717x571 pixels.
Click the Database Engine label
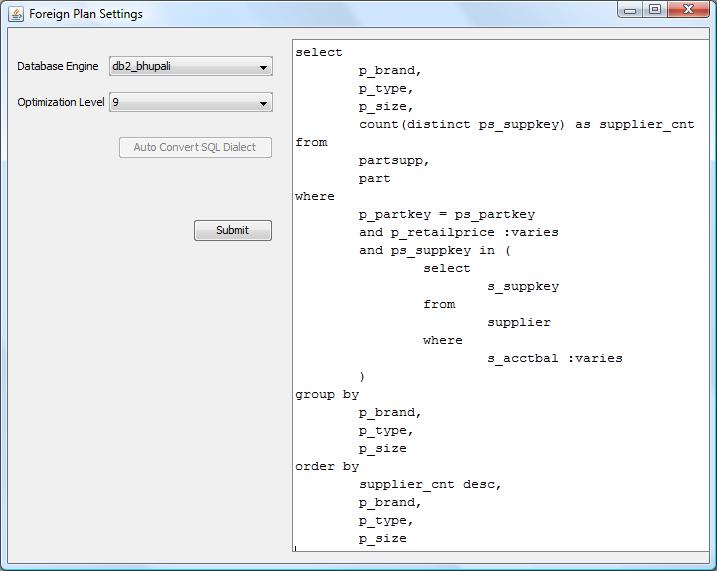58,67
